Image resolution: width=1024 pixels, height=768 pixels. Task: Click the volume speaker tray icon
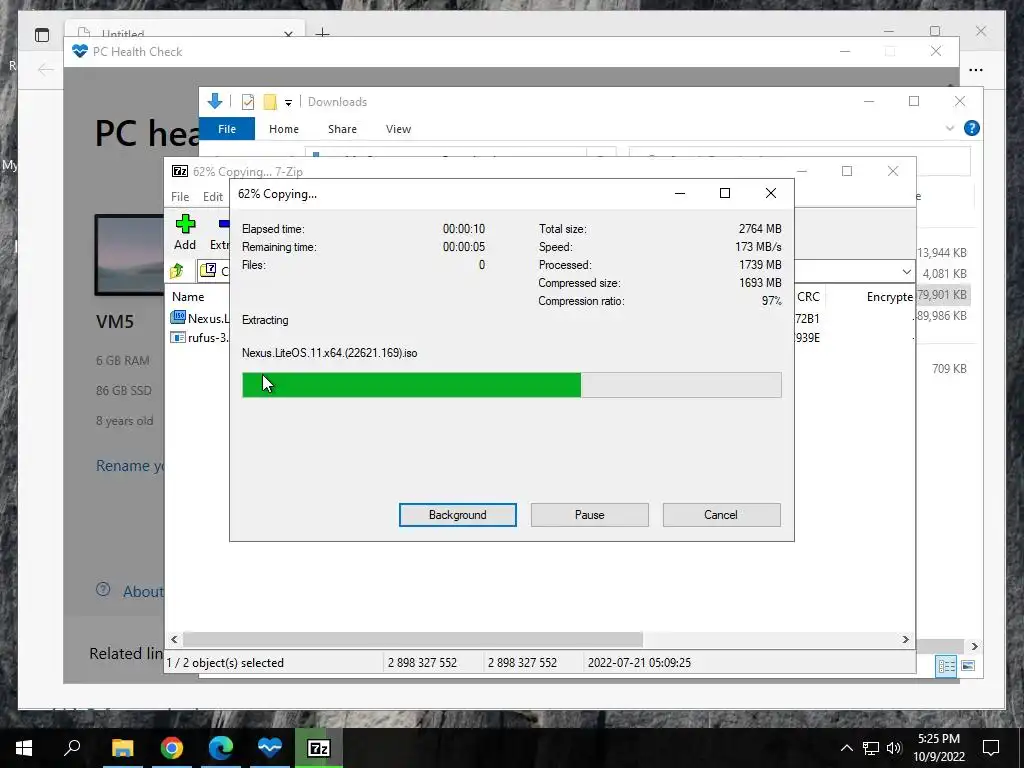(x=894, y=748)
